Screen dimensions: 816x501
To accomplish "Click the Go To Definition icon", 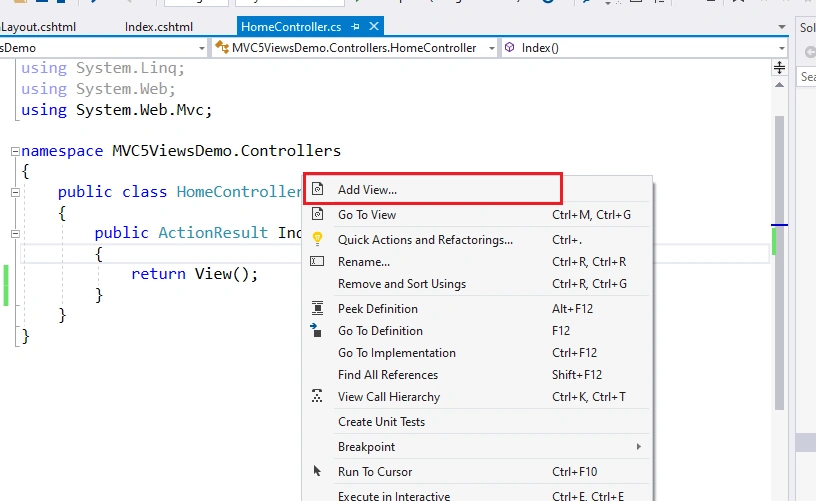I will 316,330.
